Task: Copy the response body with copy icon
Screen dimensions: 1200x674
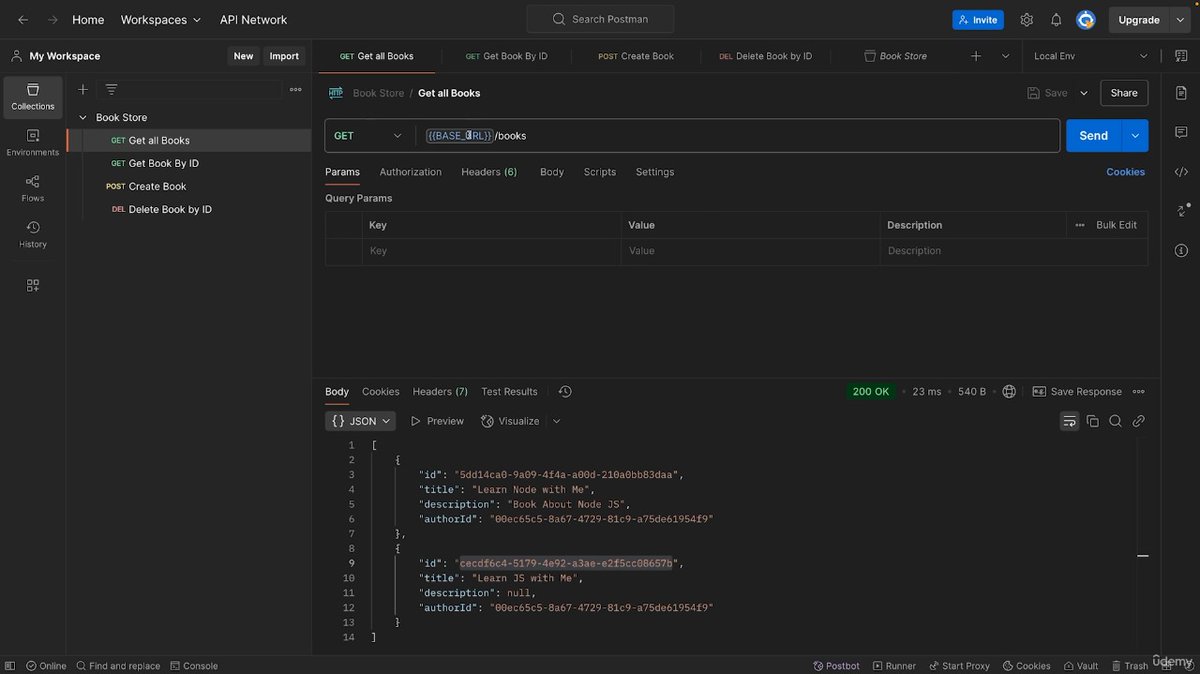Action: pos(1093,421)
